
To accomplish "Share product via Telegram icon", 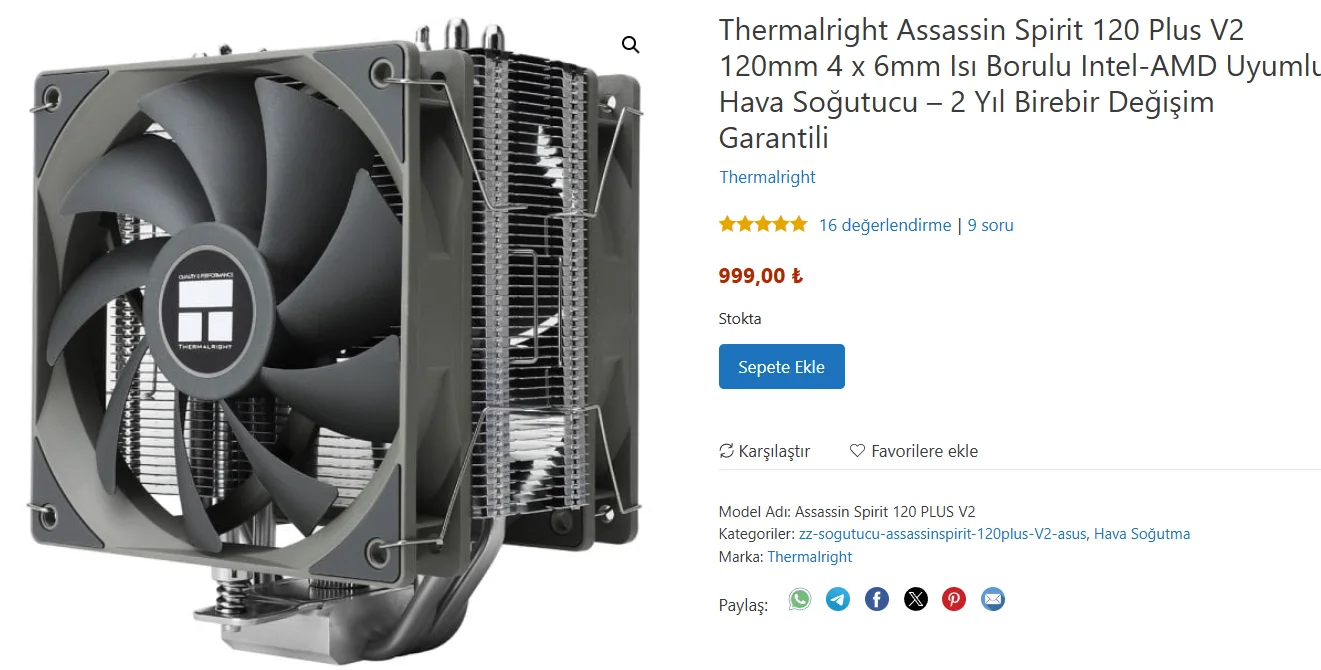I will pos(838,599).
